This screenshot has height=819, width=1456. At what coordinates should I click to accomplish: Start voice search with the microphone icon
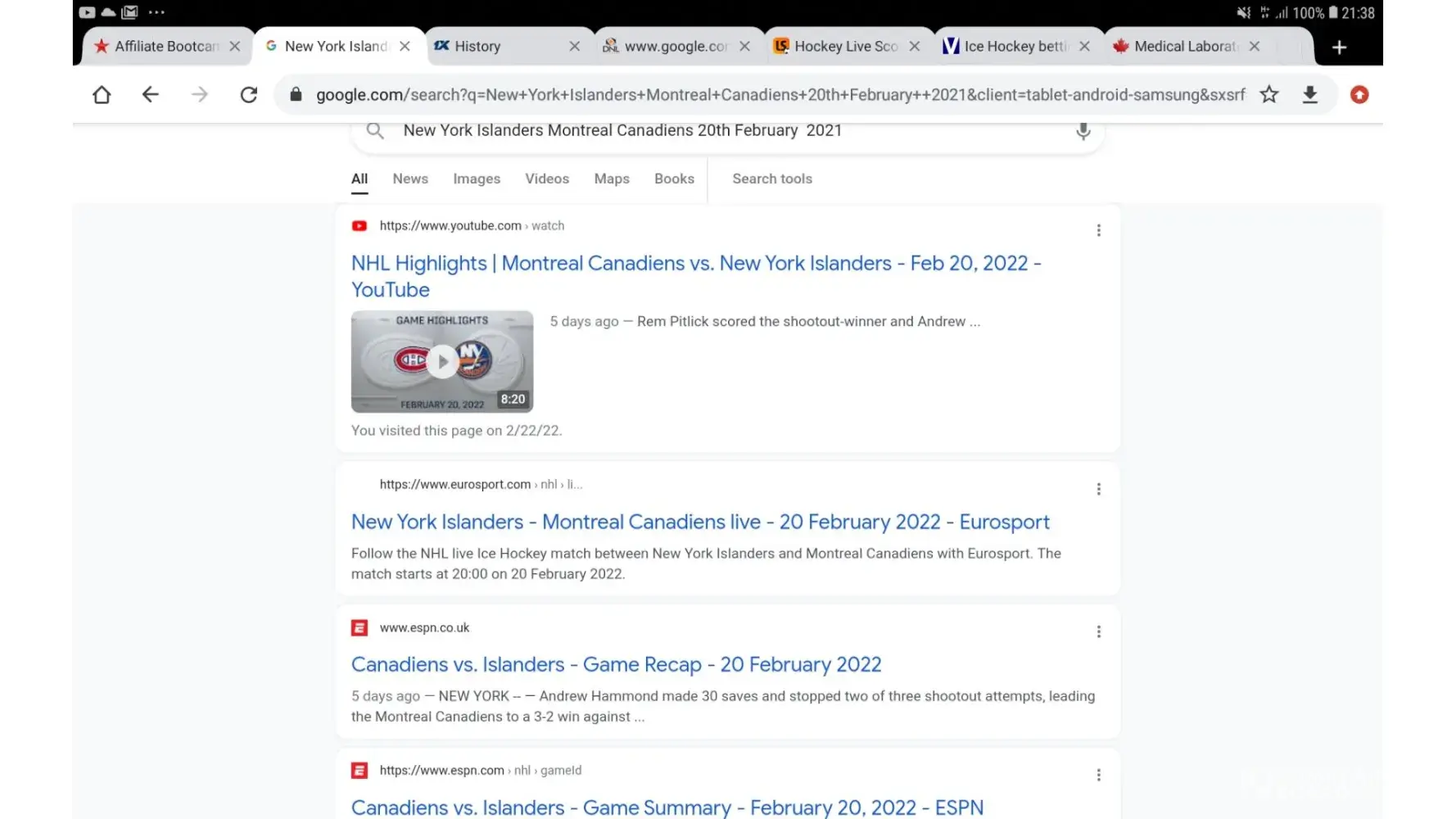(x=1083, y=131)
